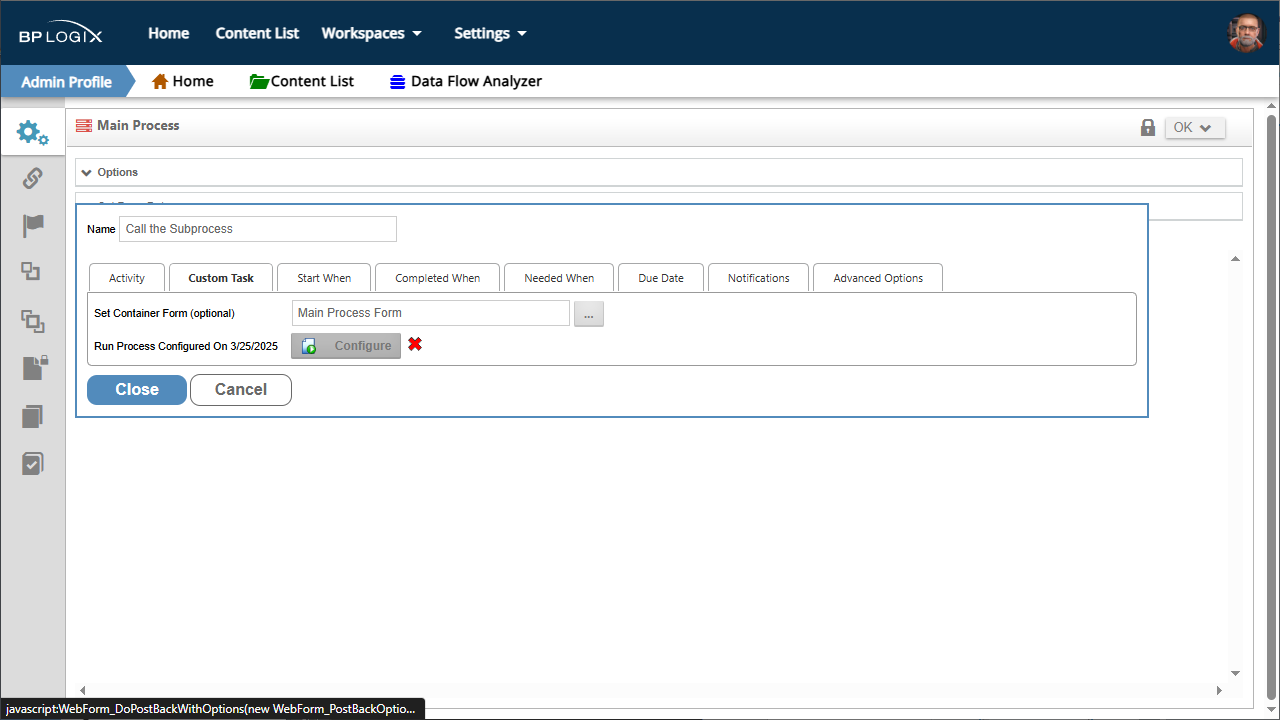This screenshot has width=1280, height=720.
Task: Open the checklist sidebar icon
Action: click(33, 463)
